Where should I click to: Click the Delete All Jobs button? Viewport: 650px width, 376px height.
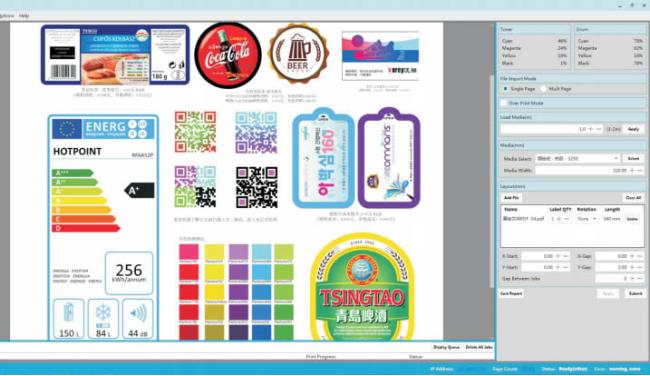(x=479, y=347)
